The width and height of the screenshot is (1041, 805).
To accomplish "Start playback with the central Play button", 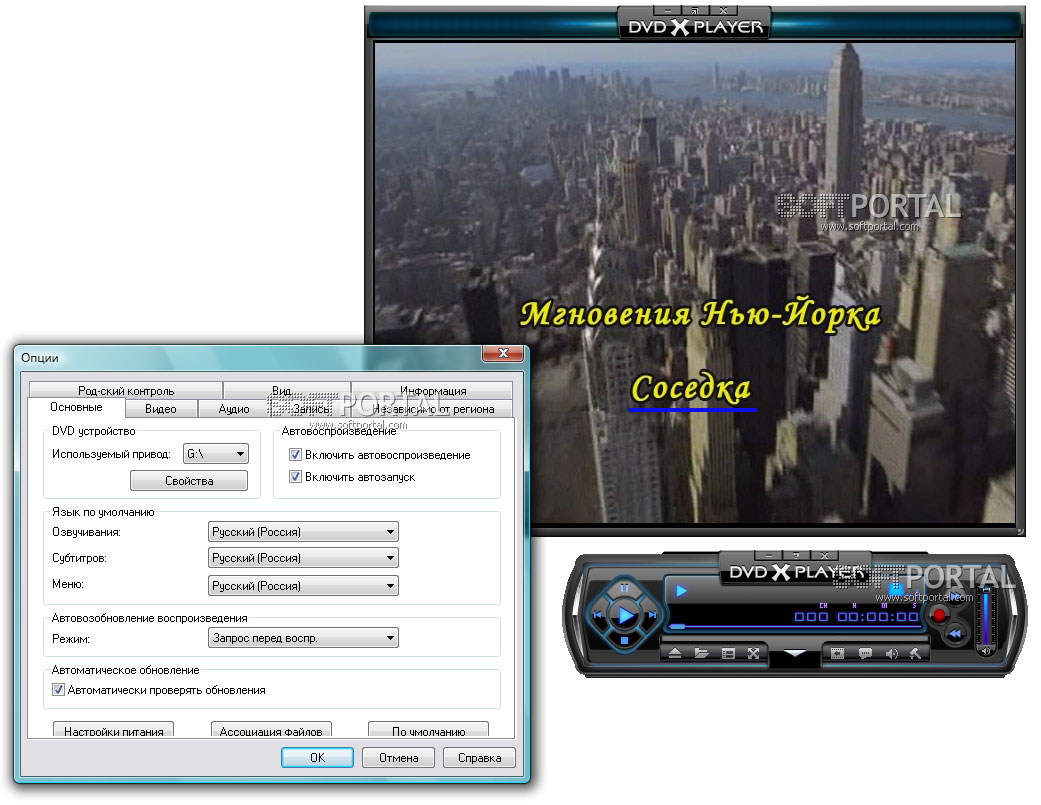I will (625, 616).
